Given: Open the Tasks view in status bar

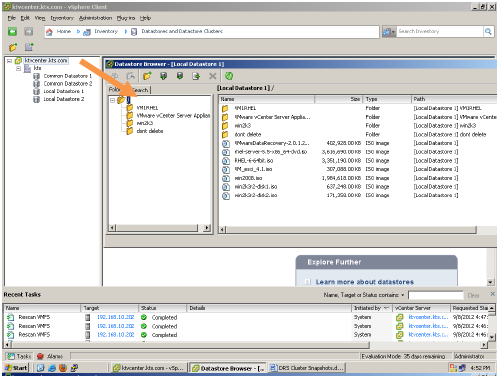Looking at the screenshot, I should [19, 356].
